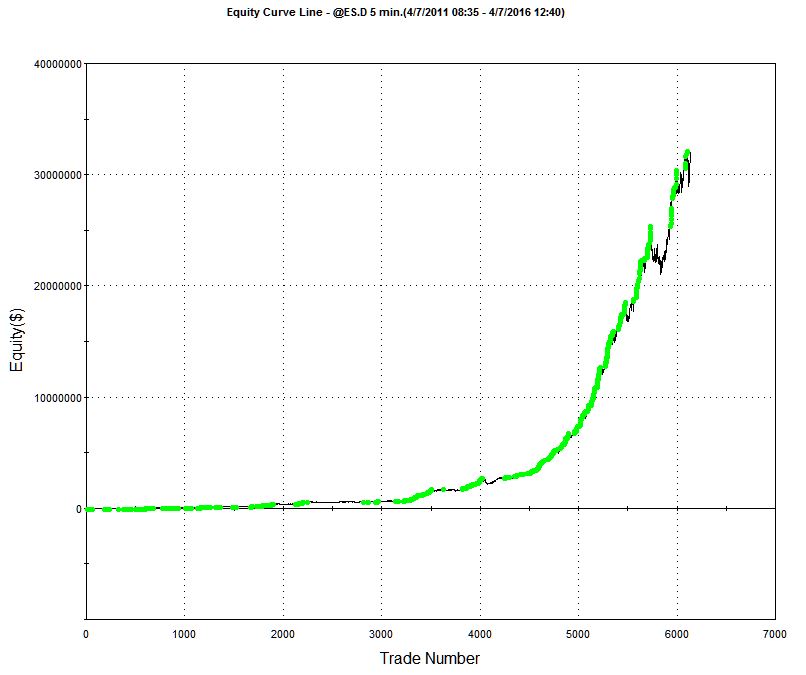This screenshot has height=675, width=806.
Task: Click the x-axis value 3000
Action: 381,634
